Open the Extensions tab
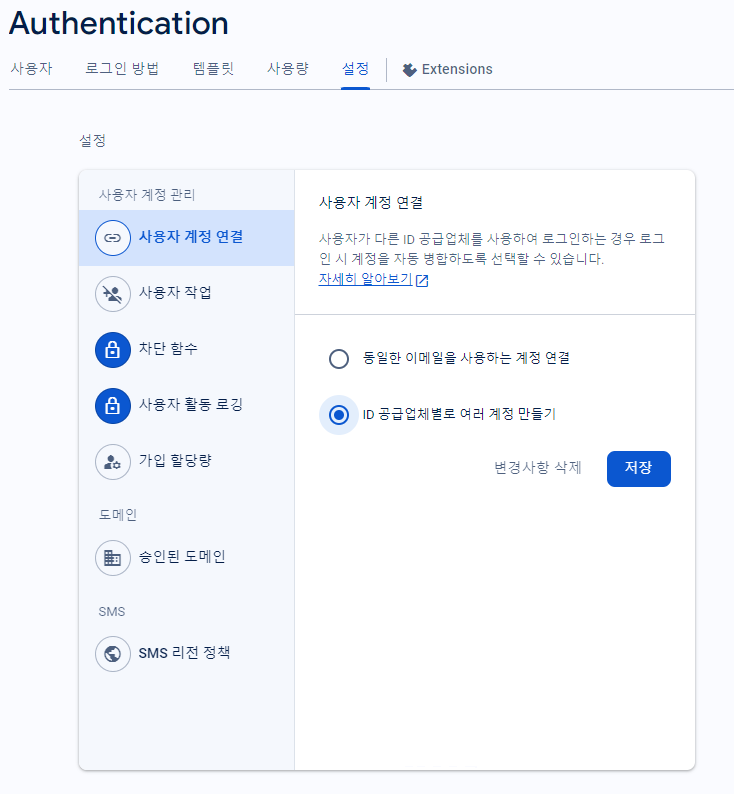Screen dimensions: 734x794 click(447, 69)
